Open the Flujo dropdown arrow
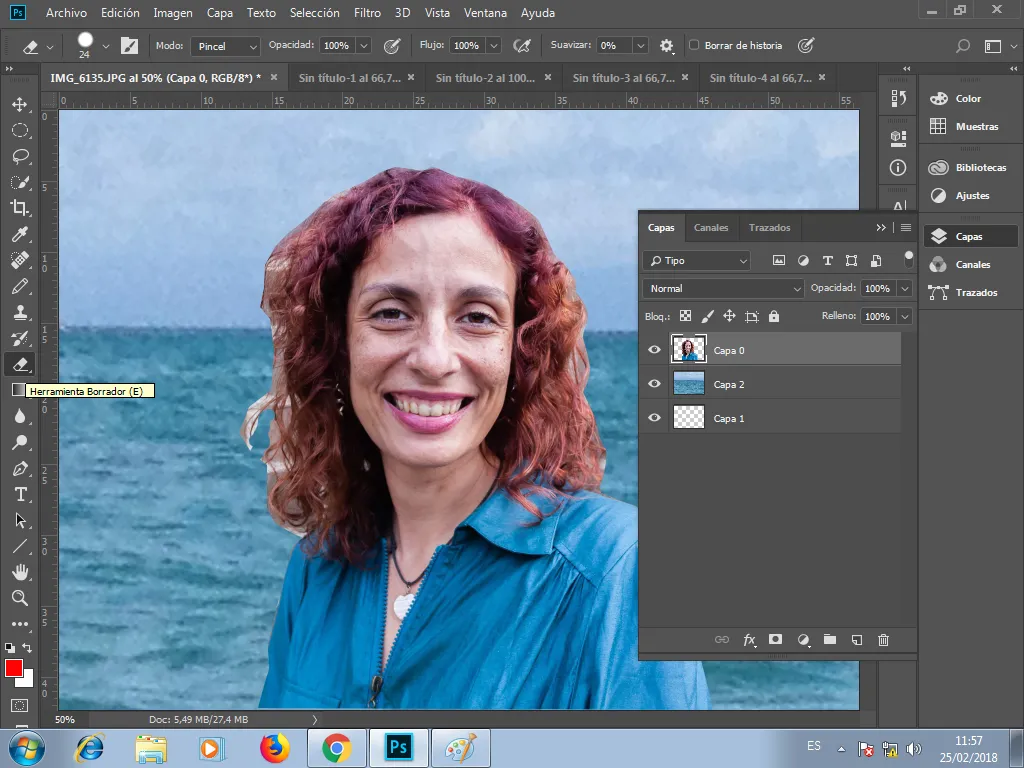 (494, 46)
